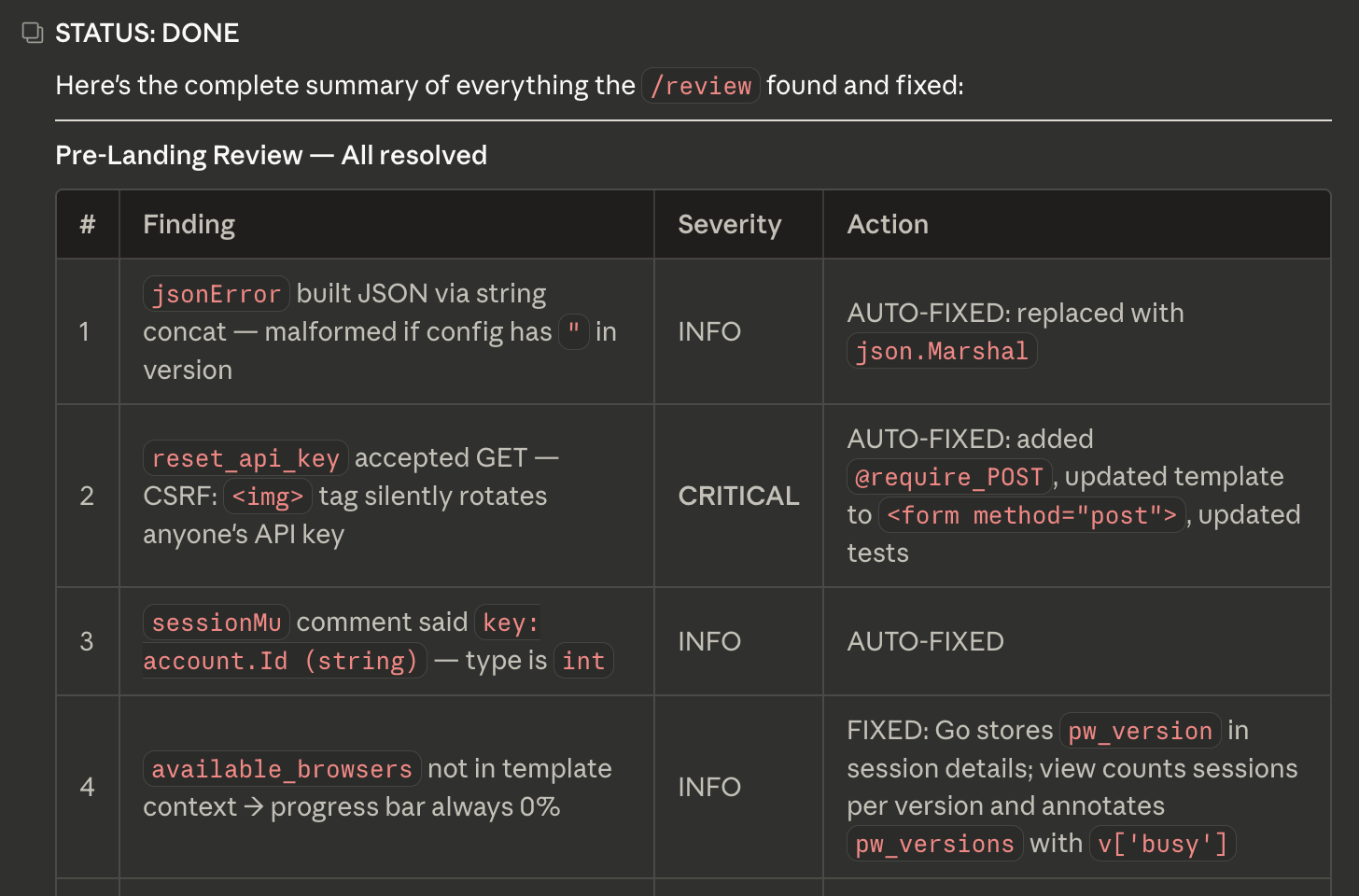Click the Pre-Landing Review heading

tap(271, 155)
